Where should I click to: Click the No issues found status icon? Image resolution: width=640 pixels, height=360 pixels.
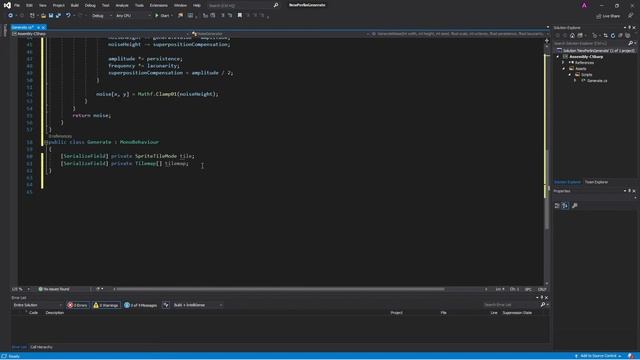[40, 289]
